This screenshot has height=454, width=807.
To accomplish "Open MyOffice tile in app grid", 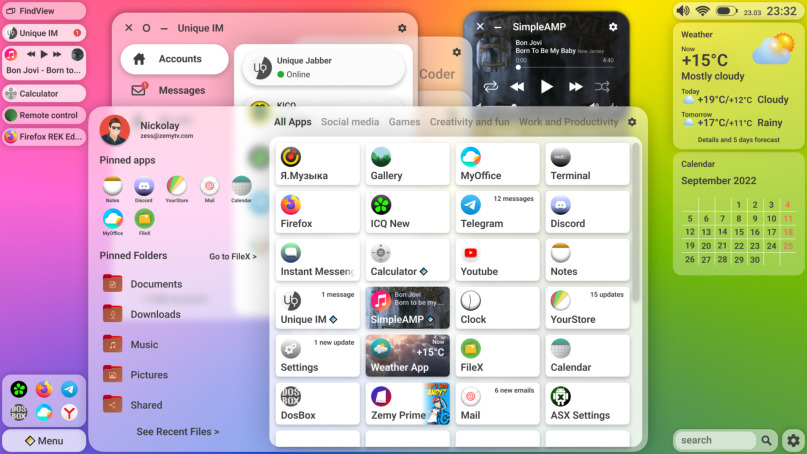I will pyautogui.click(x=498, y=165).
